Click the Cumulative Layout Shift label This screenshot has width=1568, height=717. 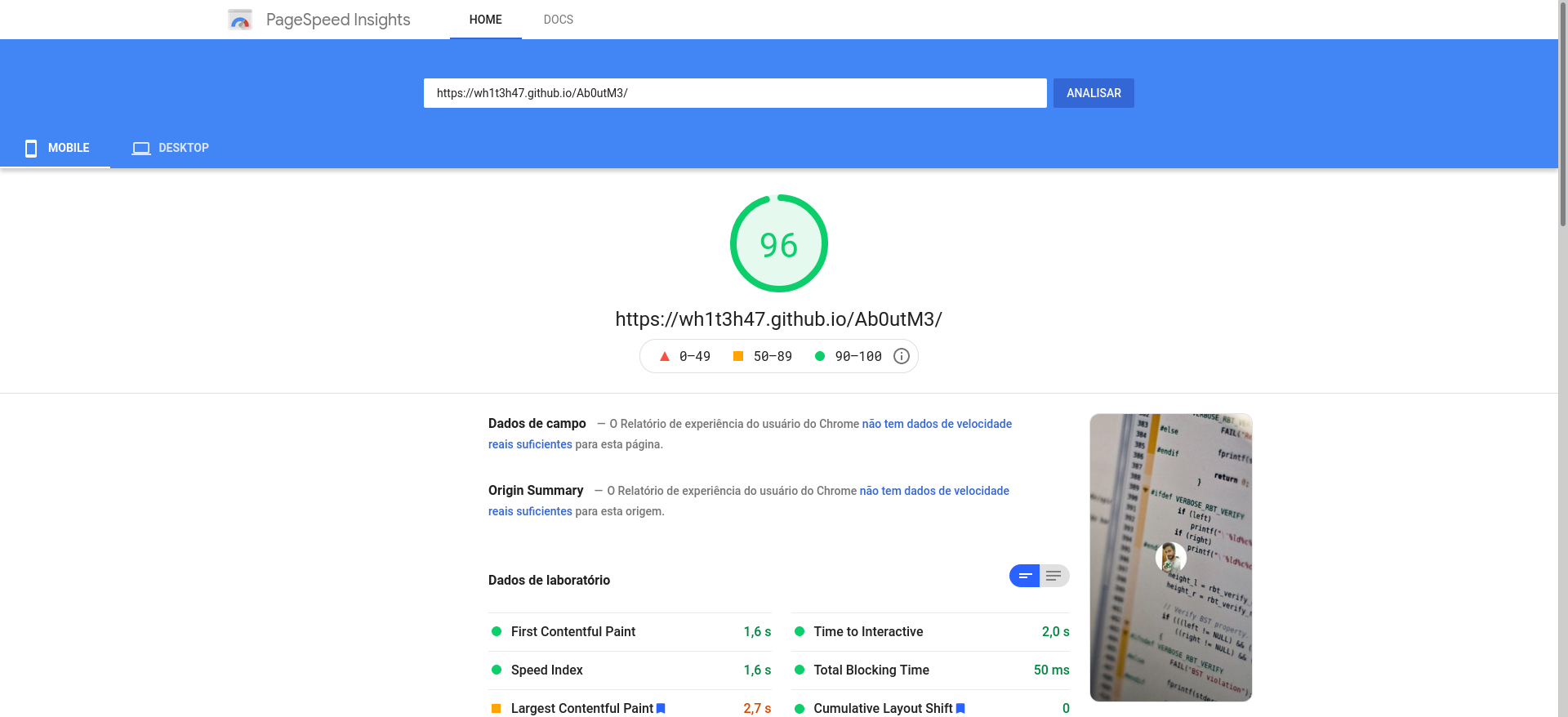coord(883,709)
